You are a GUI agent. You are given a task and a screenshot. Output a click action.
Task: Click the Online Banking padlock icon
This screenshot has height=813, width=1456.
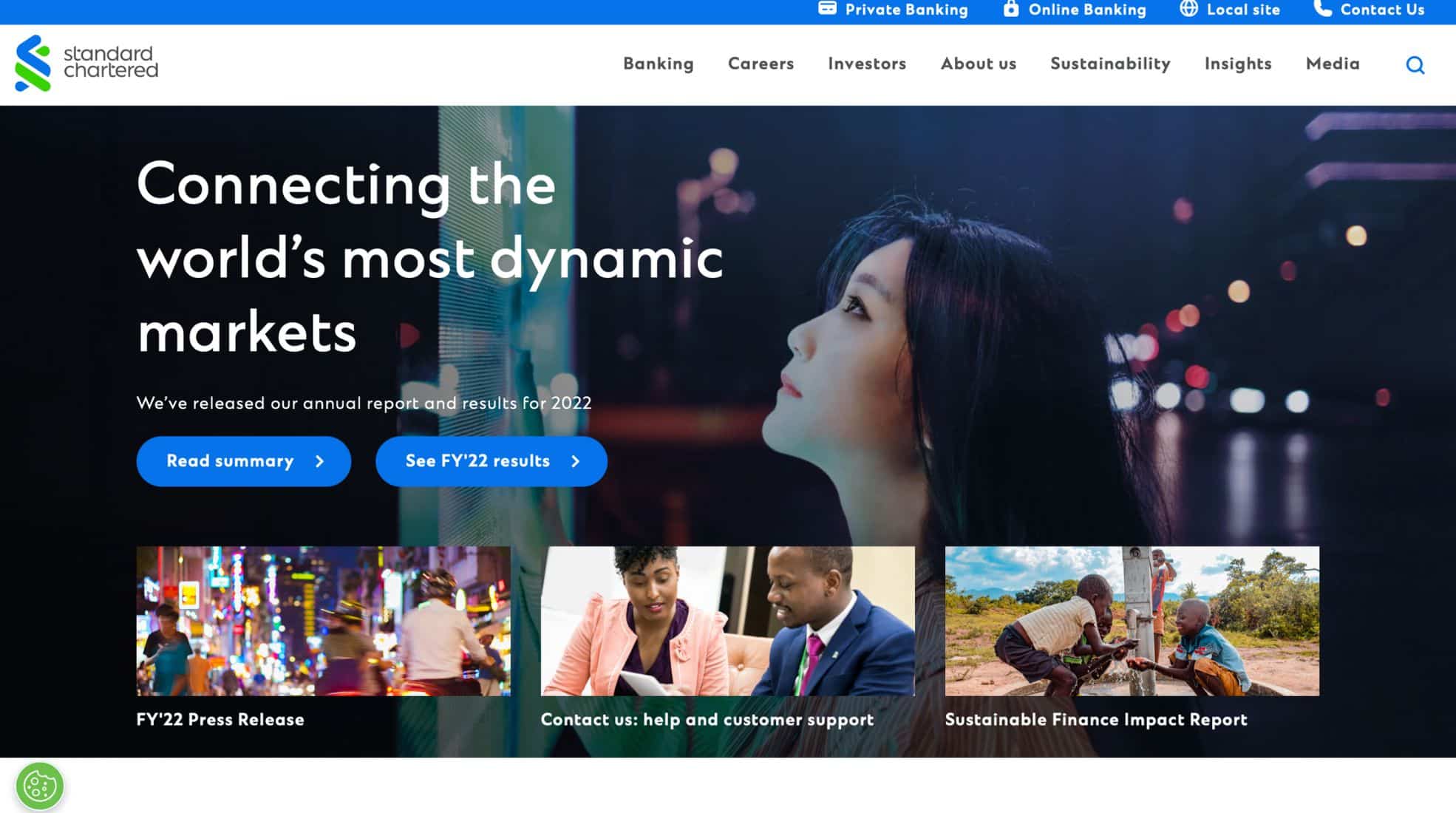tap(1010, 10)
